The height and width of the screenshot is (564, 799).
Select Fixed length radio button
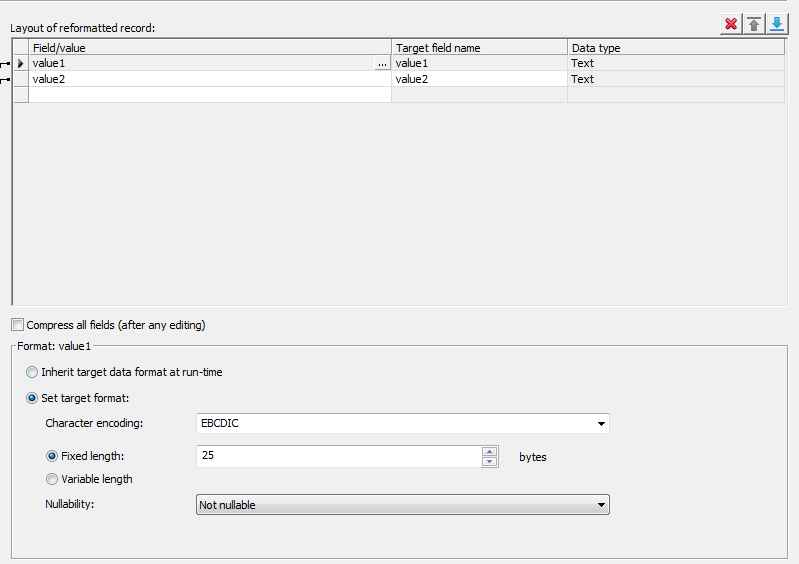tap(52, 456)
